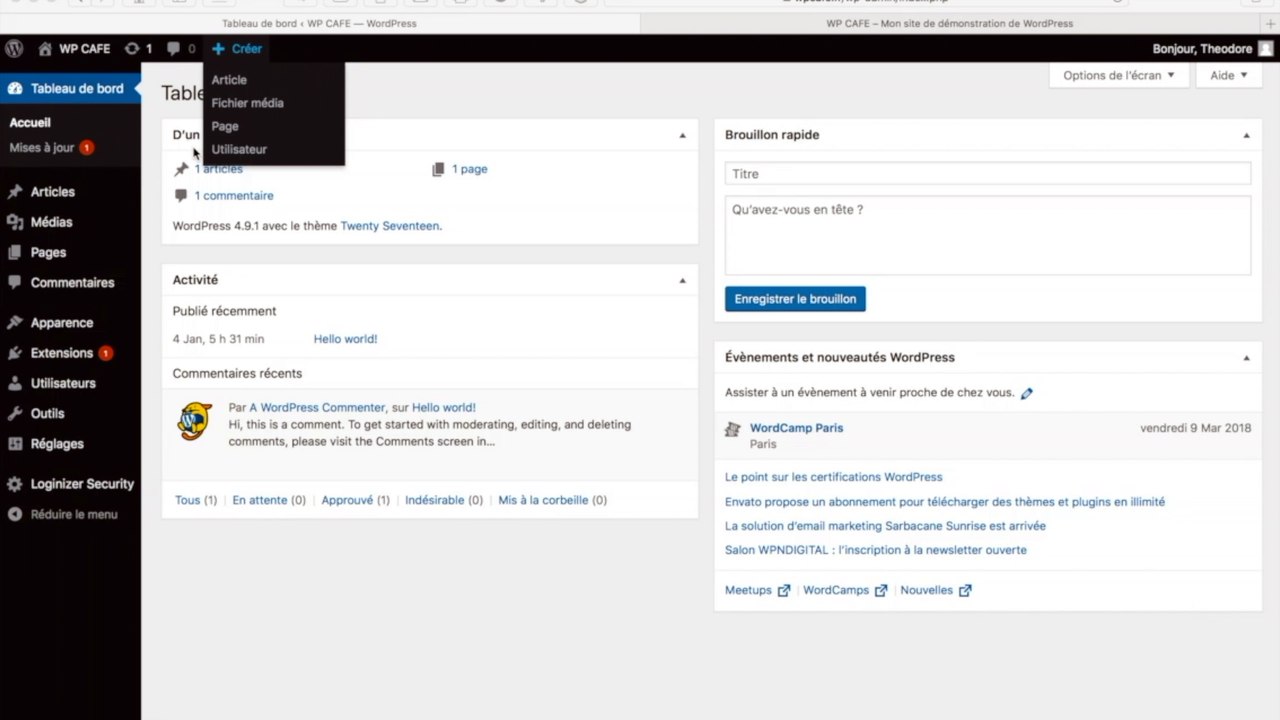Click the WordCamps external link icon
The width and height of the screenshot is (1280, 720).
pyautogui.click(x=881, y=590)
